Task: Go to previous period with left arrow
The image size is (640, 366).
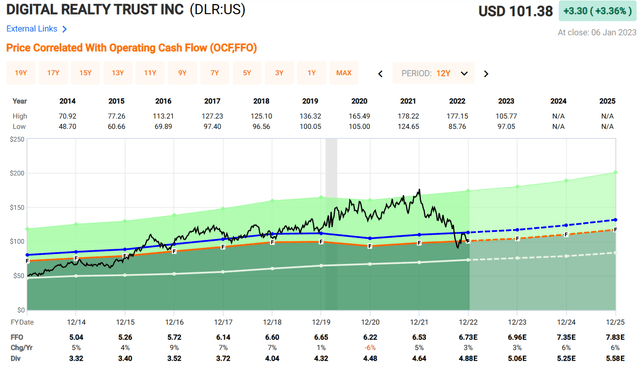Action: [x=380, y=74]
